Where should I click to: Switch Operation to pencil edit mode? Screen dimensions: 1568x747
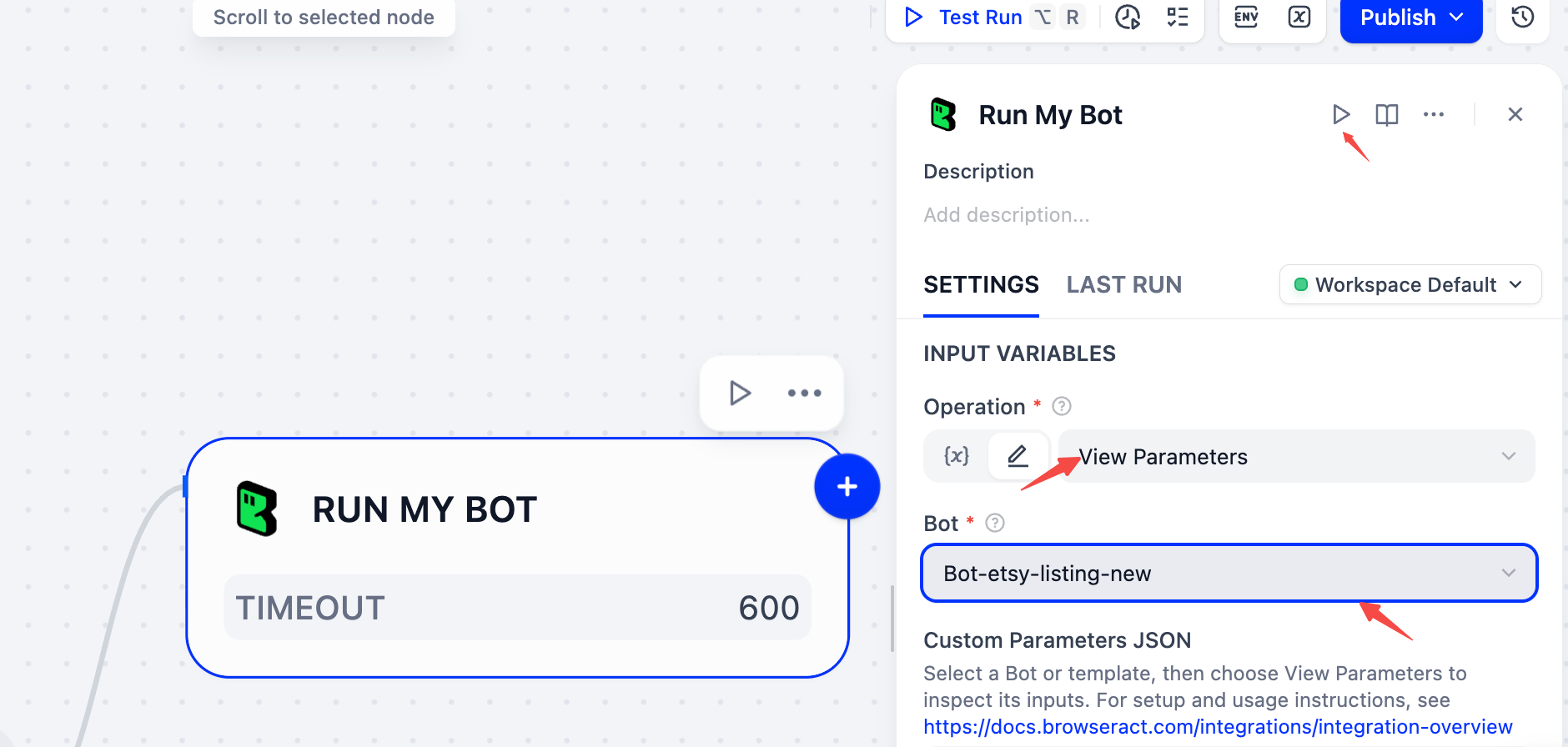(x=1018, y=456)
